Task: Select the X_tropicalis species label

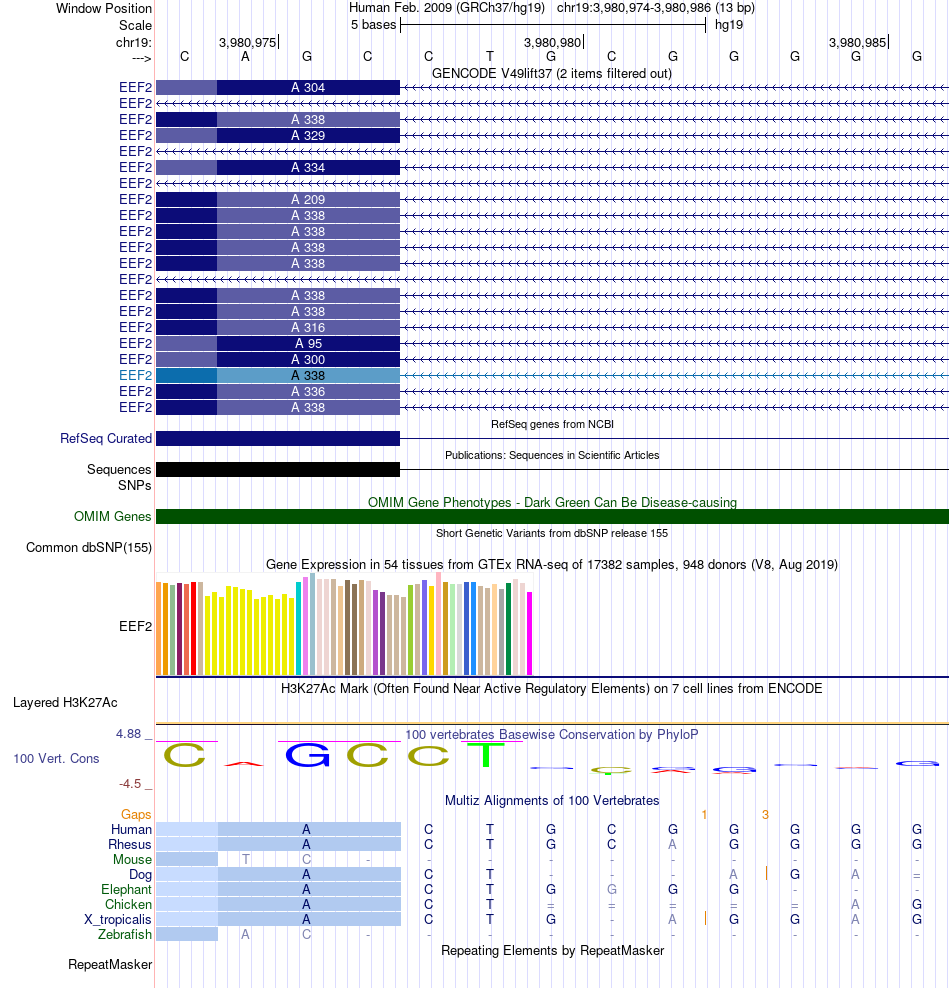Action: [118, 920]
